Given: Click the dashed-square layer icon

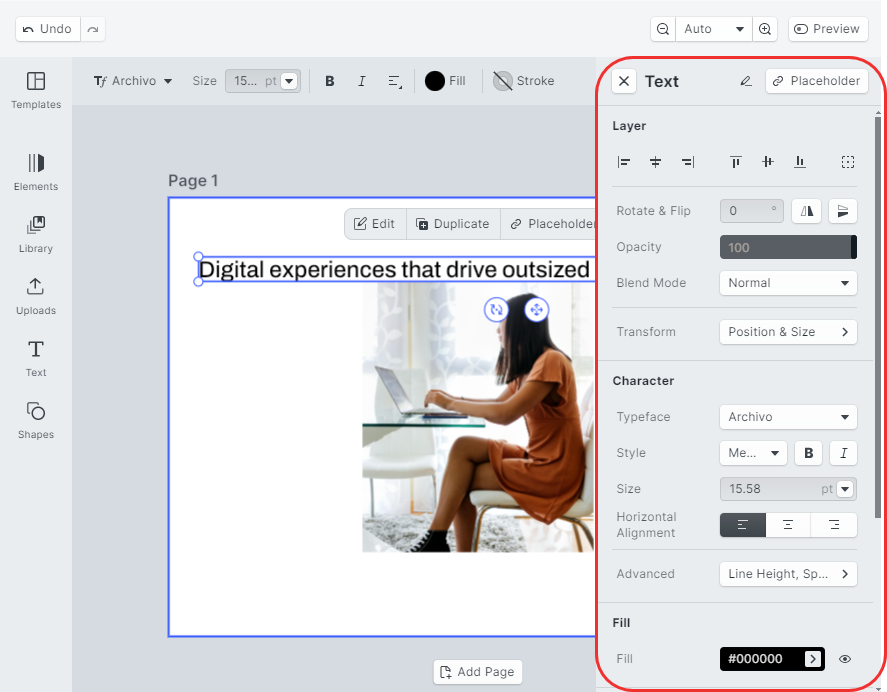Looking at the screenshot, I should pyautogui.click(x=848, y=162).
